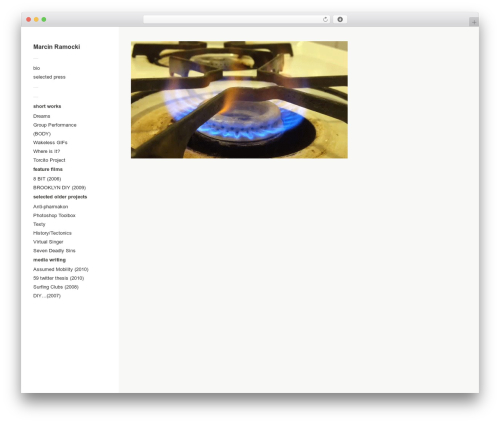This screenshot has width=500, height=423.
Task: Open the bio page
Action: tap(36, 68)
